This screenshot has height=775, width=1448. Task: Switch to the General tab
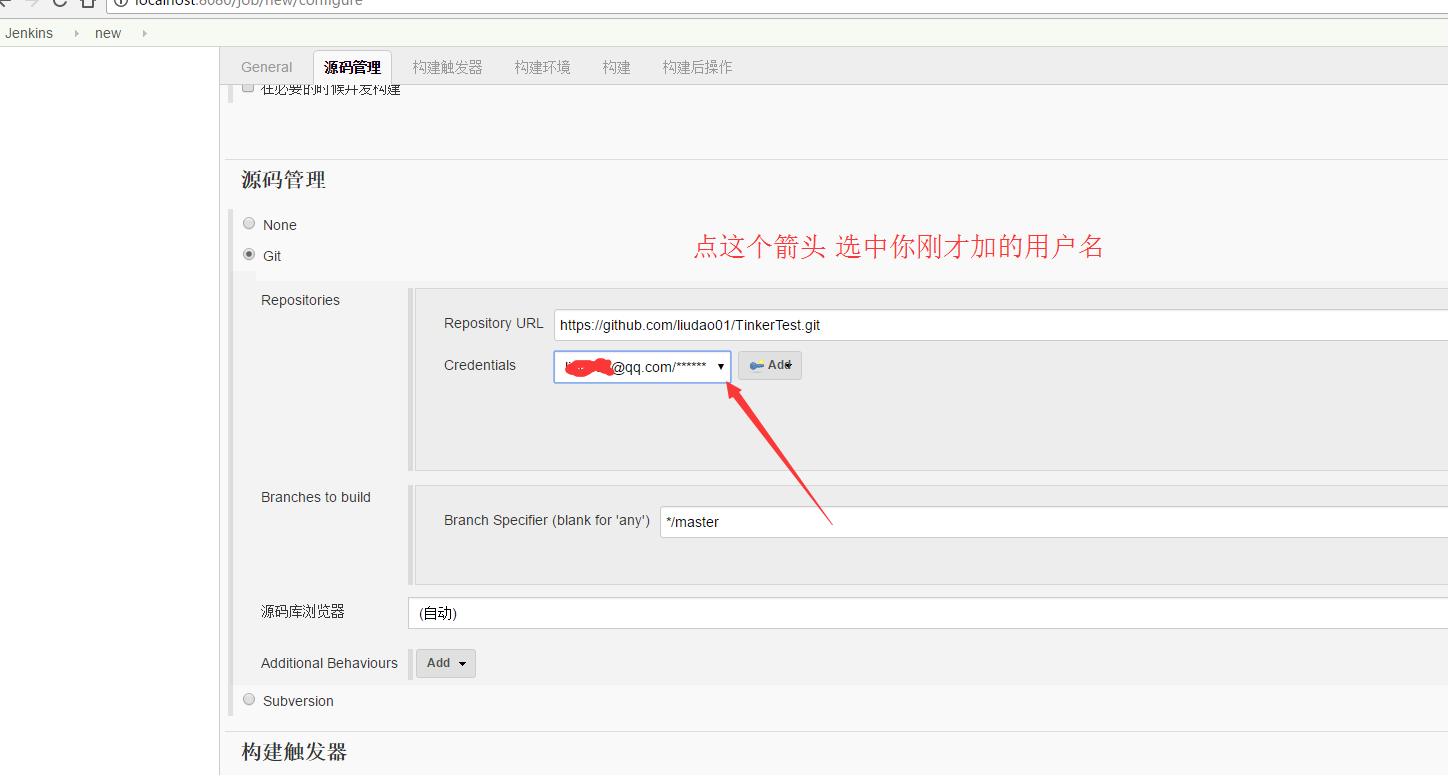[267, 67]
